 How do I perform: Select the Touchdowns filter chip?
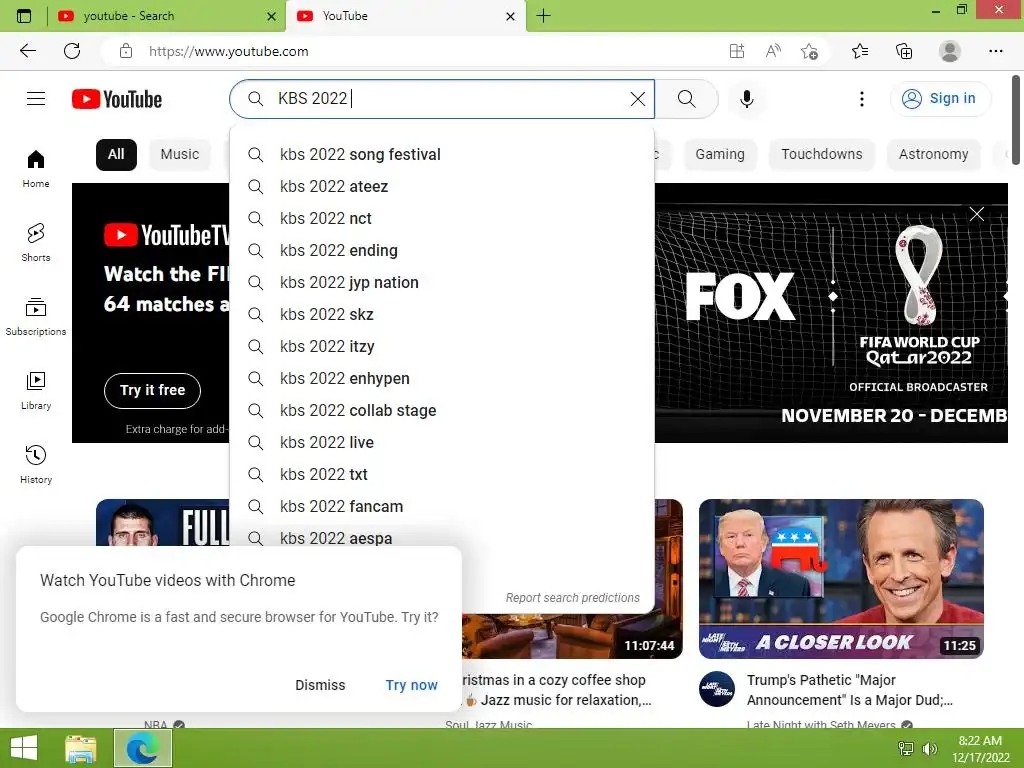[x=822, y=155]
